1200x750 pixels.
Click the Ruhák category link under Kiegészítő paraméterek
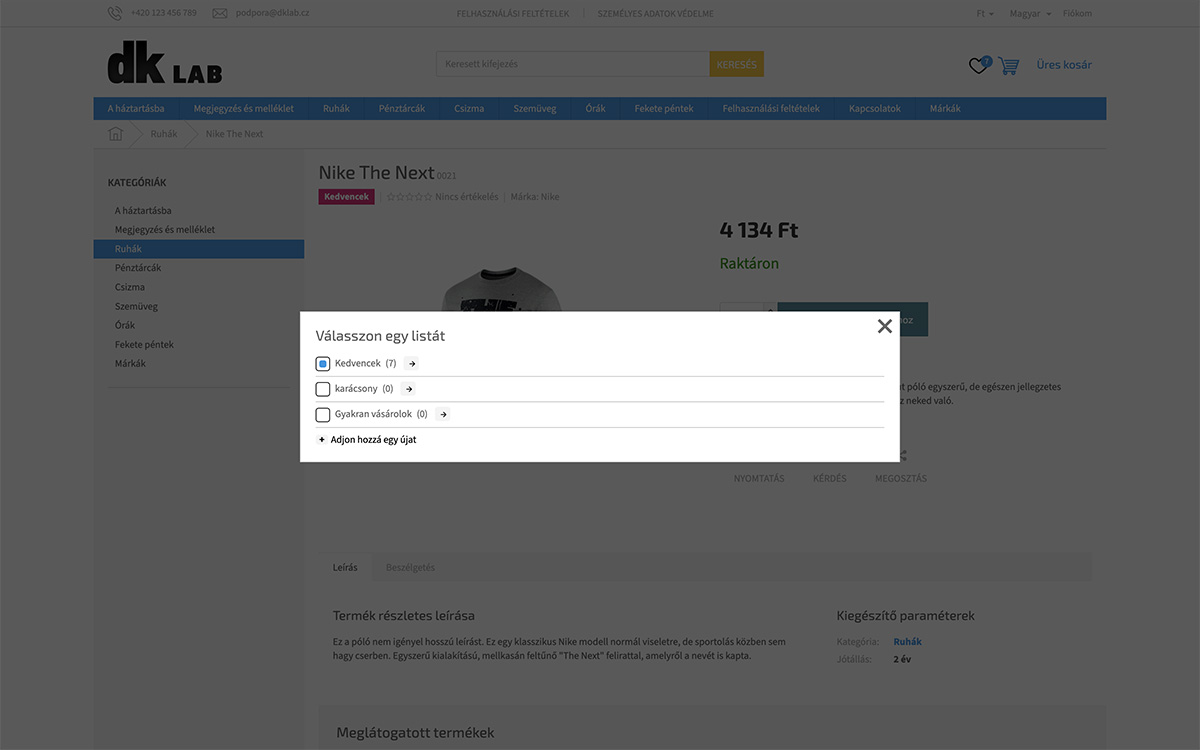point(908,642)
